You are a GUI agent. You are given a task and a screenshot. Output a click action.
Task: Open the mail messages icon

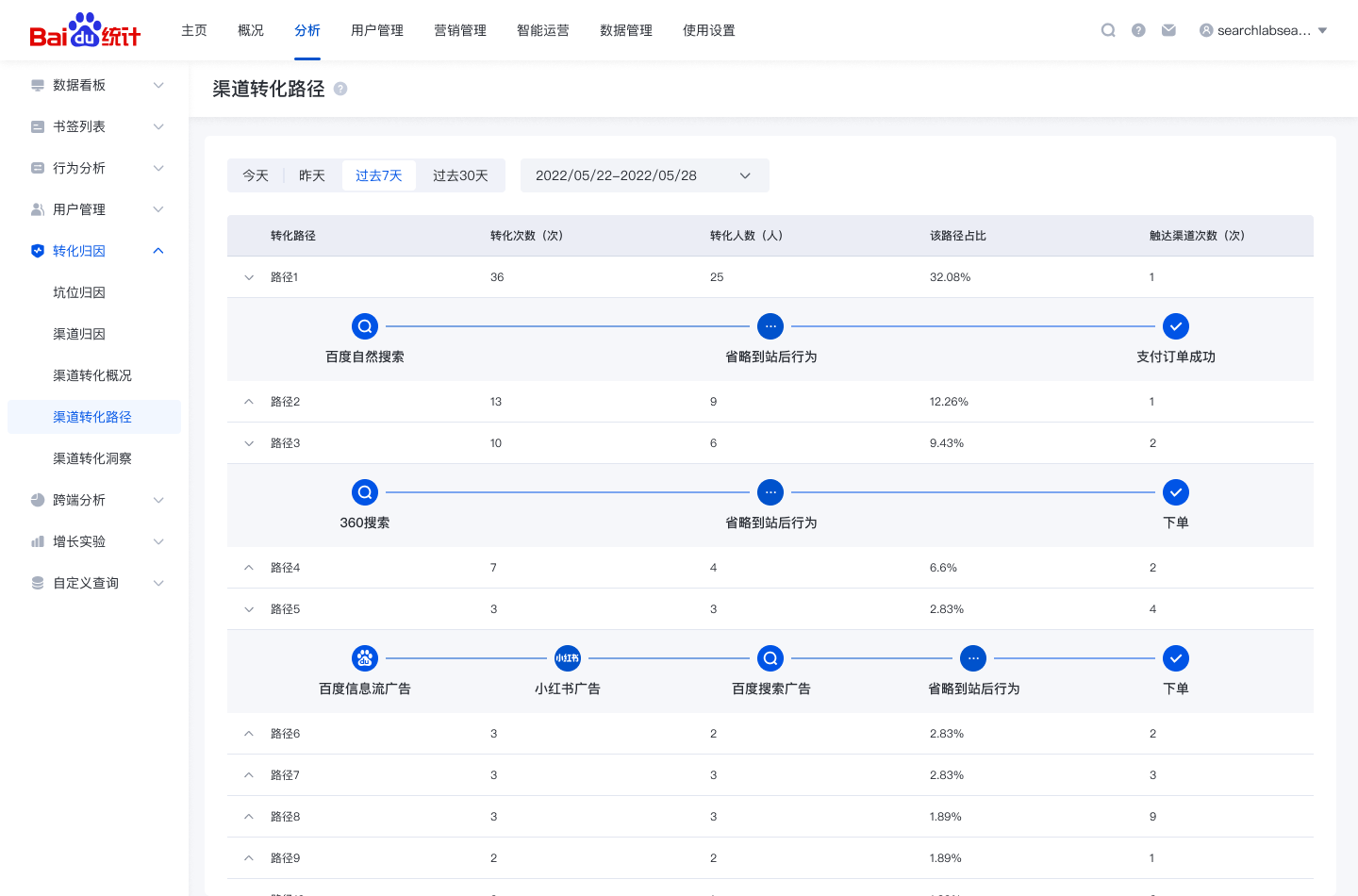point(1168,30)
